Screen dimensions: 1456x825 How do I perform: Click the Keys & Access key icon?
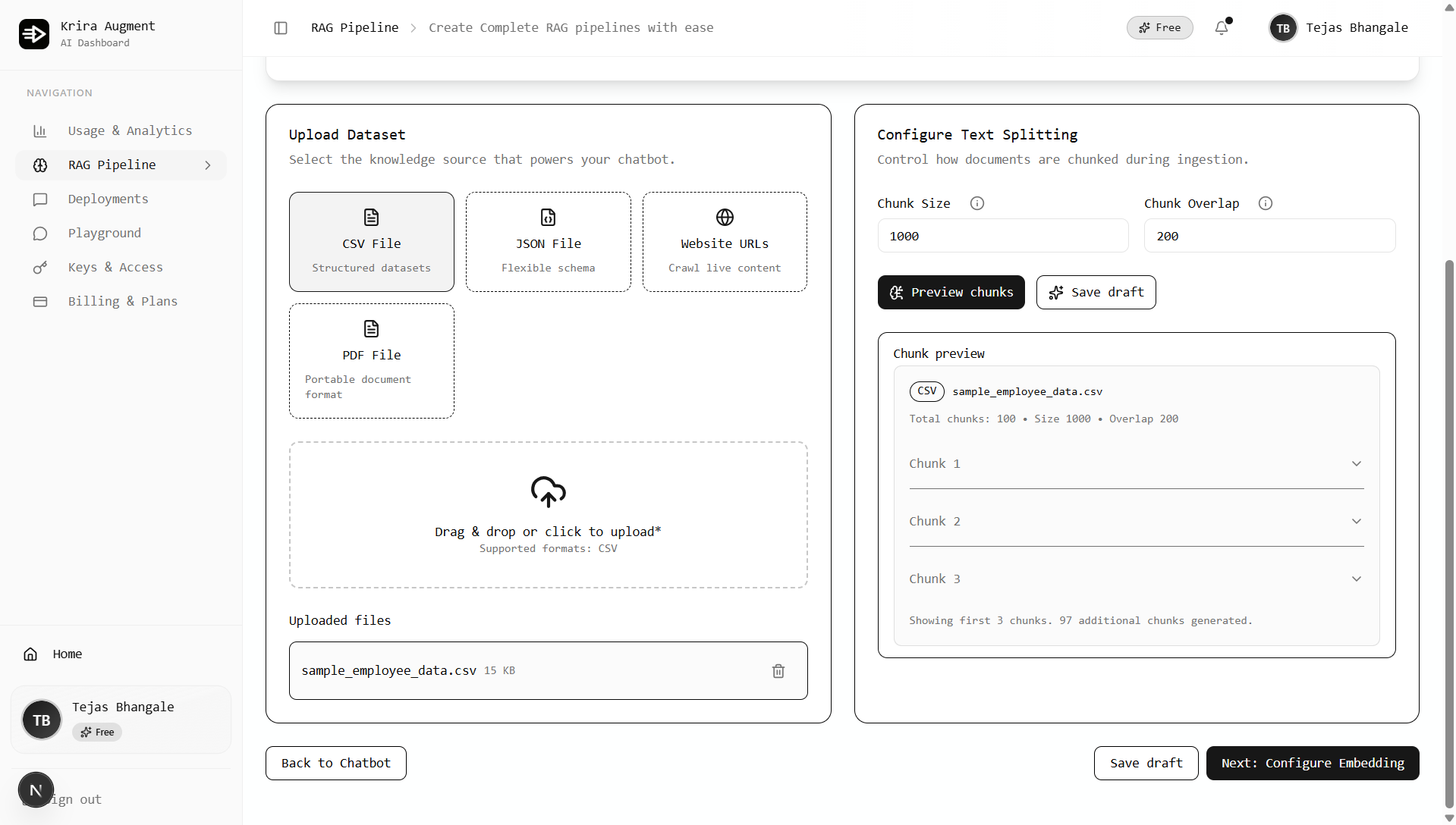point(40,268)
